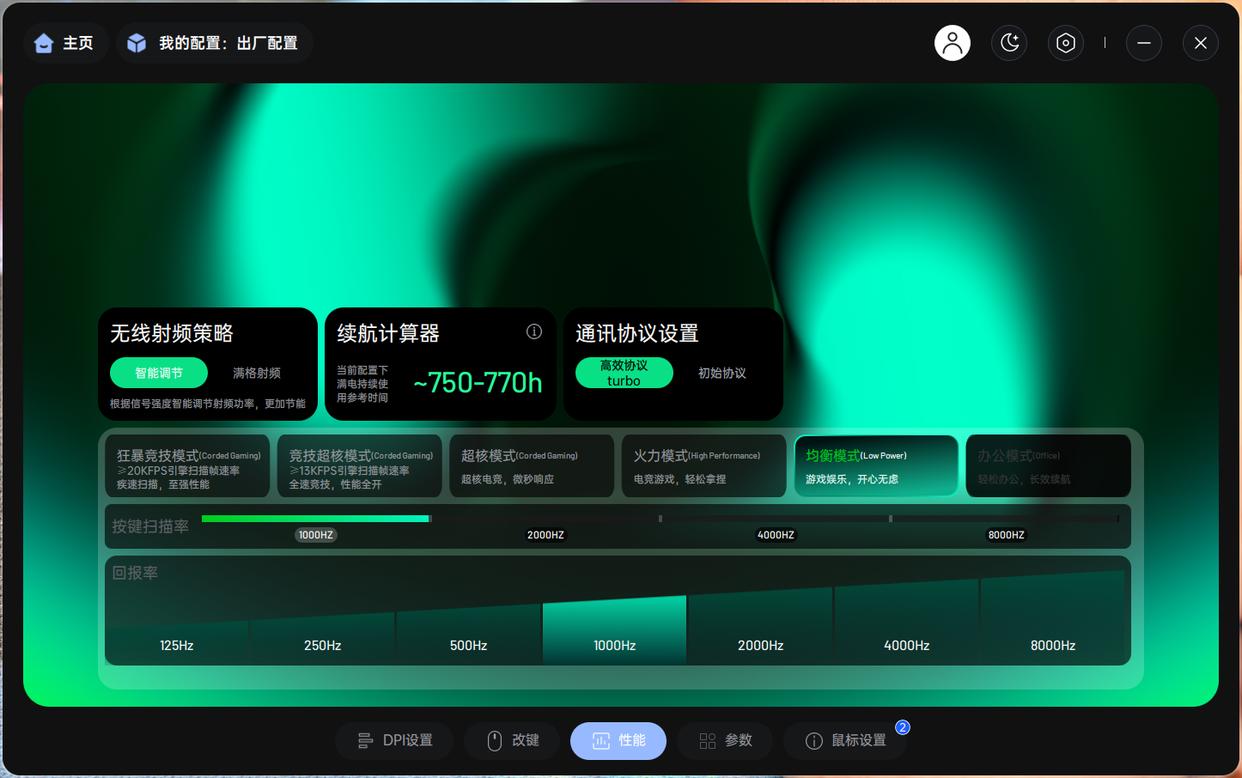The image size is (1242, 778).
Task: Choose 办公模式 Office mode
Action: point(1048,466)
